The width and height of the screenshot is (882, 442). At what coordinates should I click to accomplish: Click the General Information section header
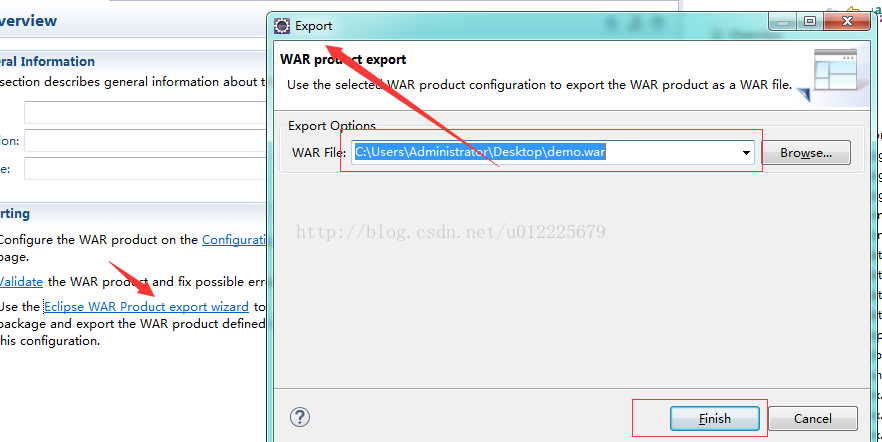pos(47,61)
